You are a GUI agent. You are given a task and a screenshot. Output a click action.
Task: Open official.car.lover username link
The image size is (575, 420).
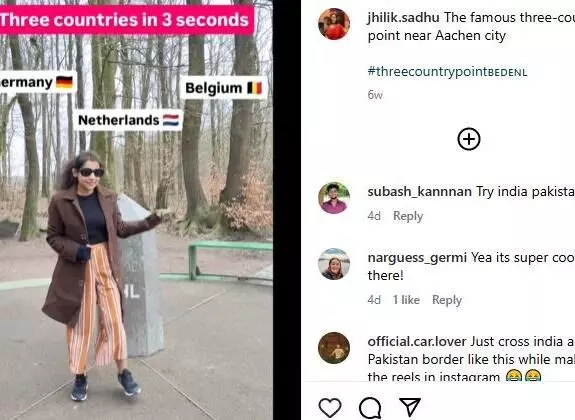[417, 342]
